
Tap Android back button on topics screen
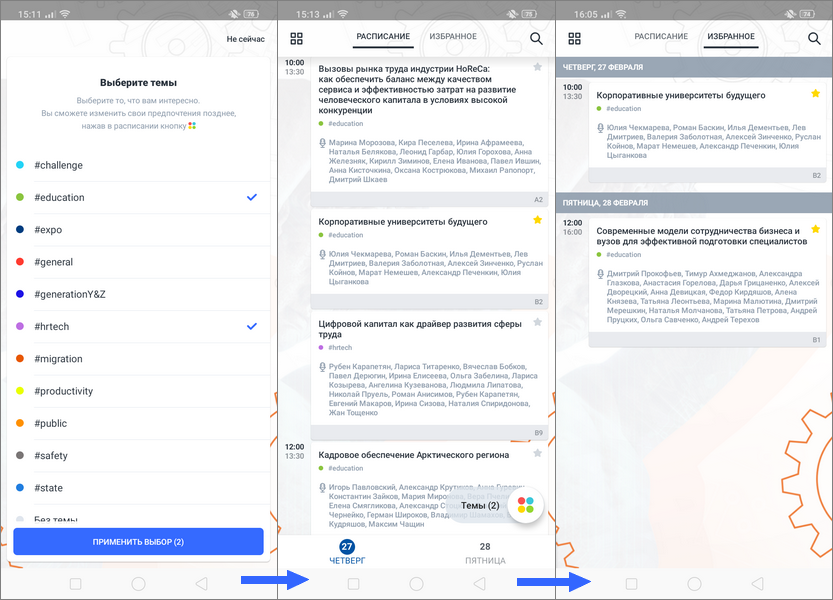(x=201, y=584)
